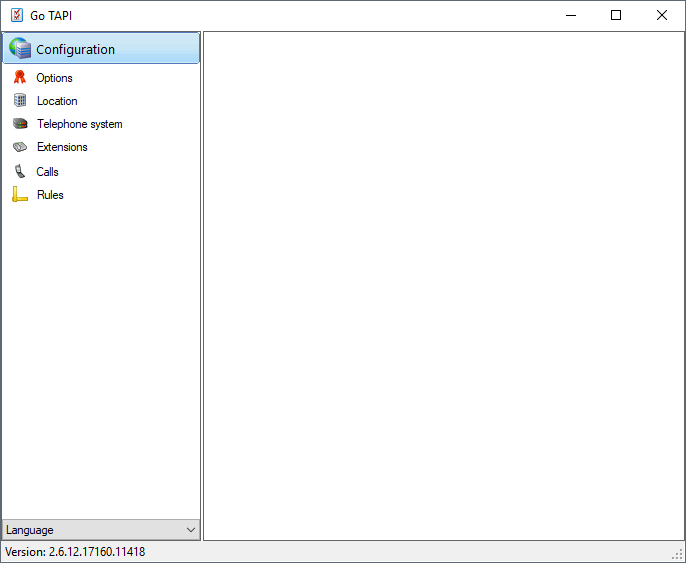
Task: Close the Go TAPI window
Action: [662, 15]
